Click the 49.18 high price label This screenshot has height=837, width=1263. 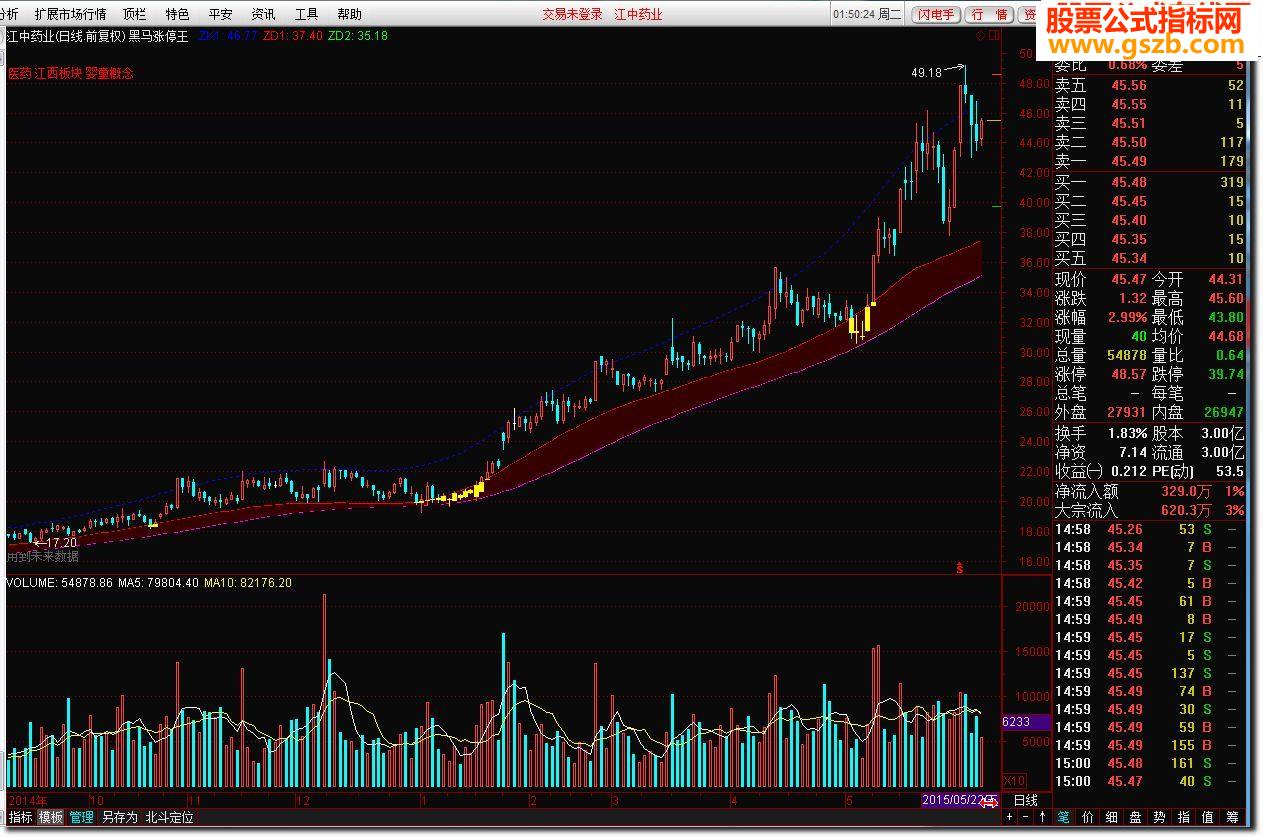click(927, 73)
